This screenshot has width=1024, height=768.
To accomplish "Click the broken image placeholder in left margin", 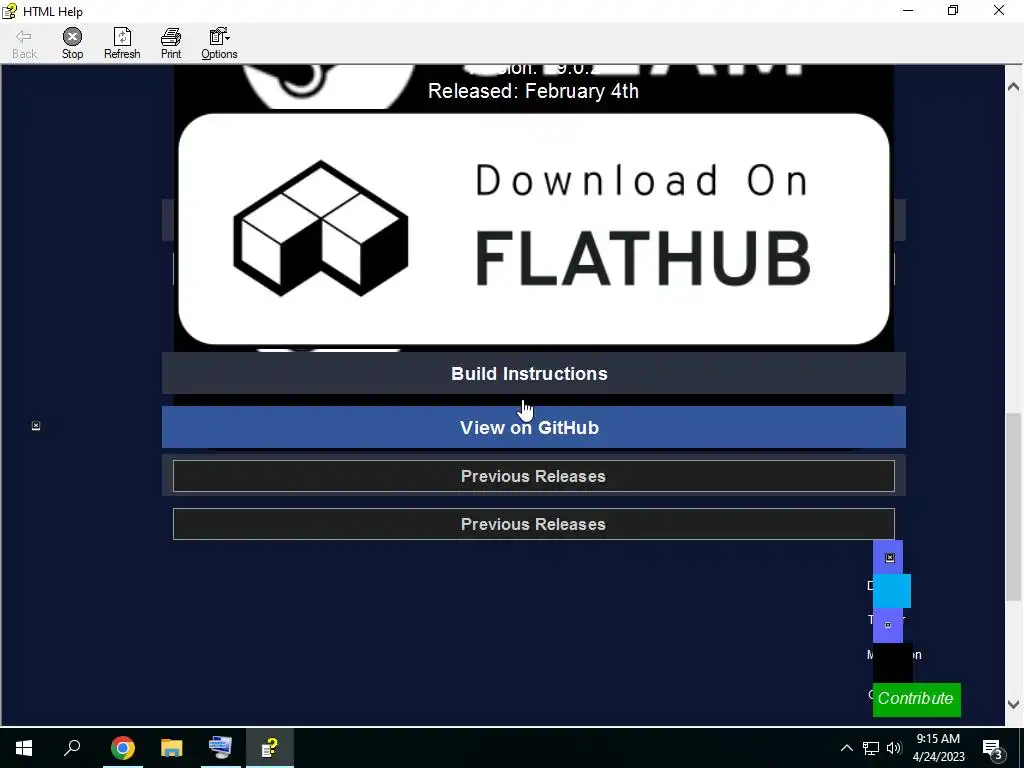I will (x=36, y=426).
